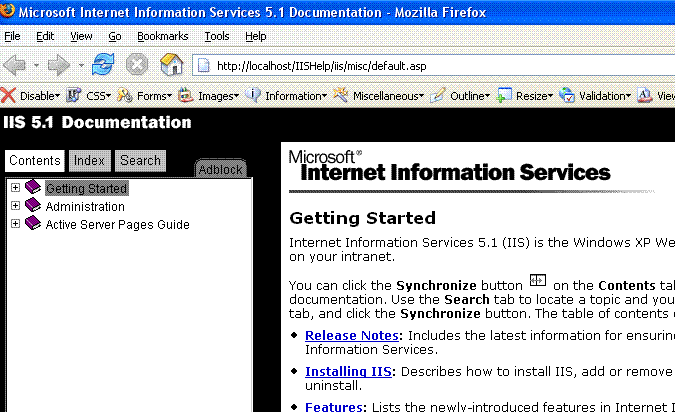Click the Information toolbar icon
This screenshot has width=675, height=412.
(253, 95)
